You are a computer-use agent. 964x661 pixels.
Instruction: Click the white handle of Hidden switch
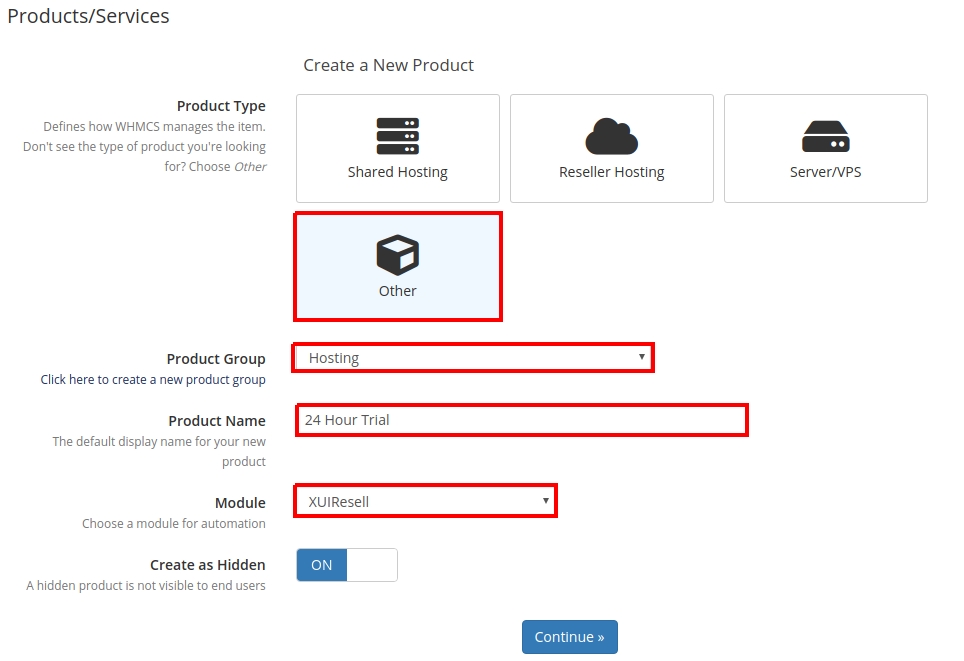[372, 565]
